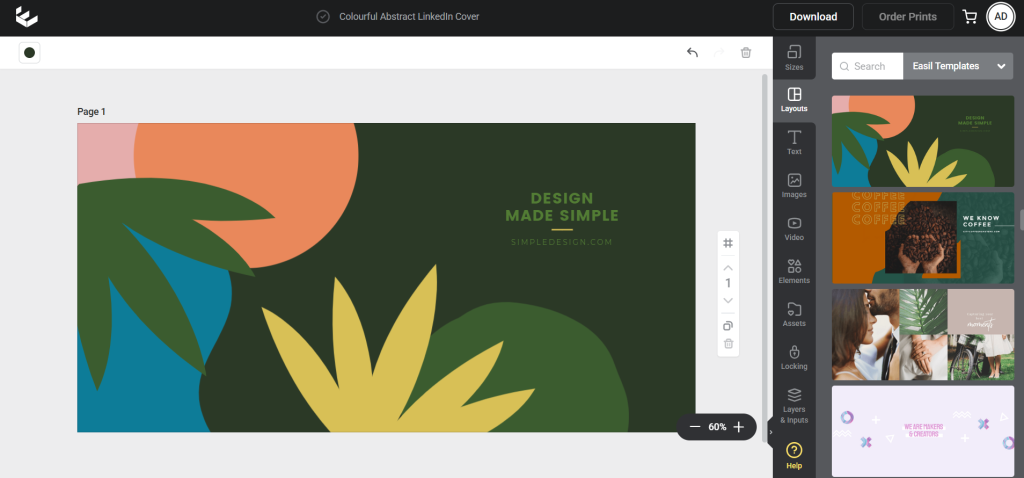The height and width of the screenshot is (478, 1024).
Task: Click the Page 1 label
Action: pyautogui.click(x=91, y=112)
